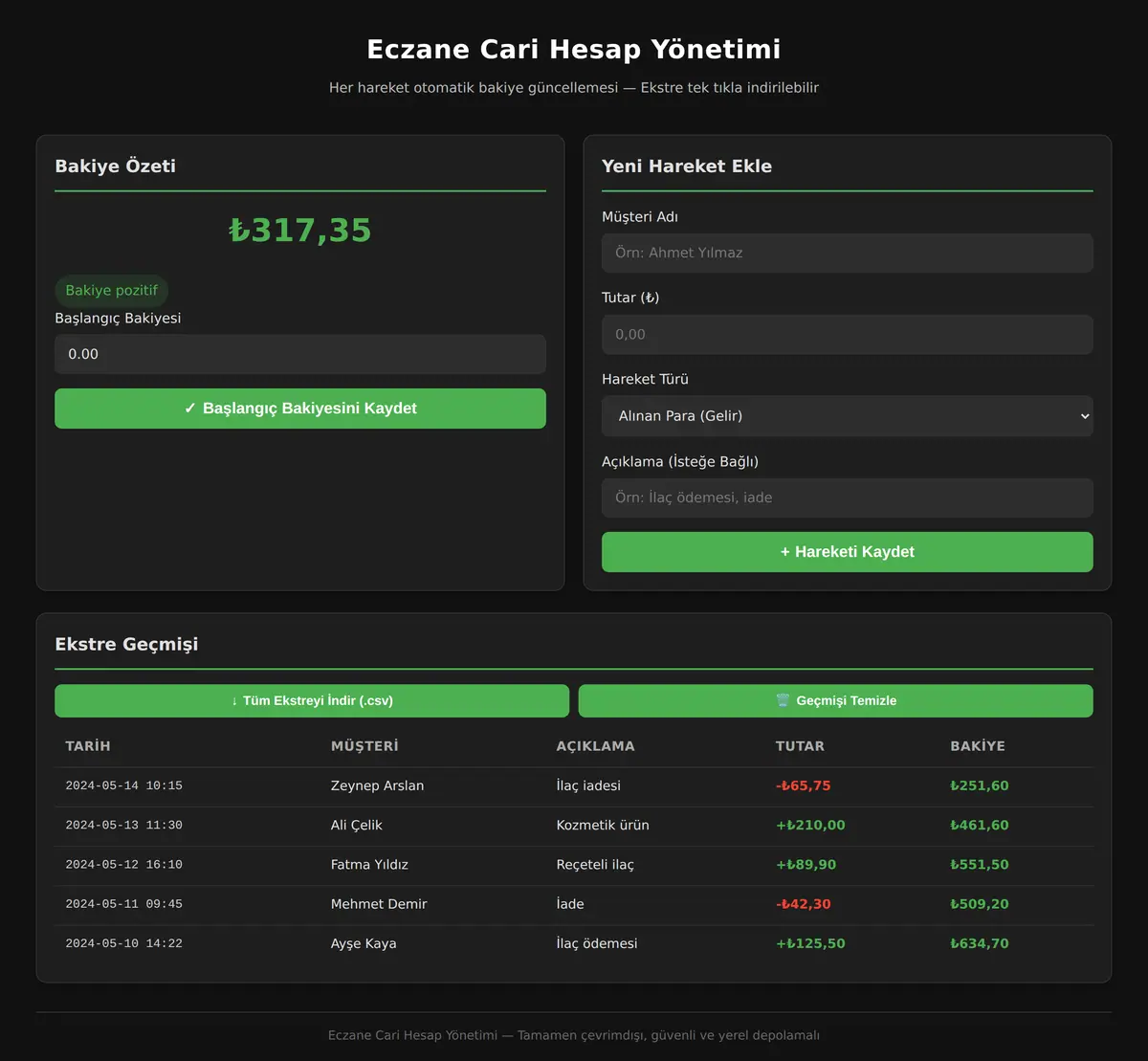Click the ₺251,60 balance value
Image resolution: width=1148 pixels, height=1061 pixels.
980,785
